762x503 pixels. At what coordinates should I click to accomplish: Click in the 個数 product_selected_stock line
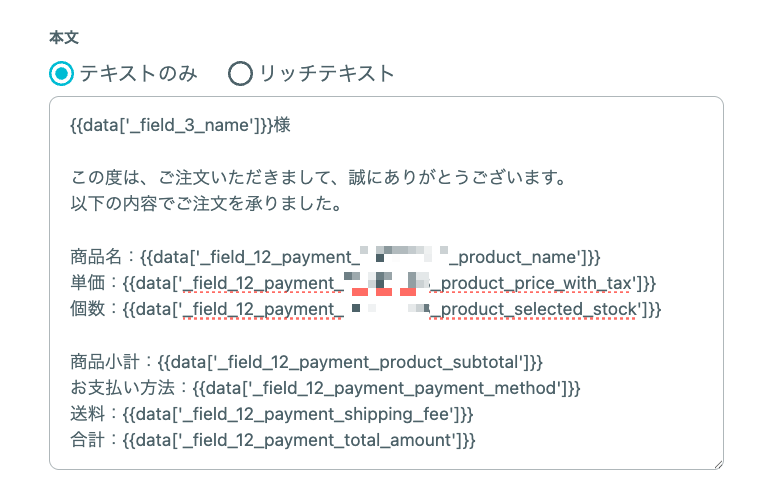pyautogui.click(x=366, y=309)
